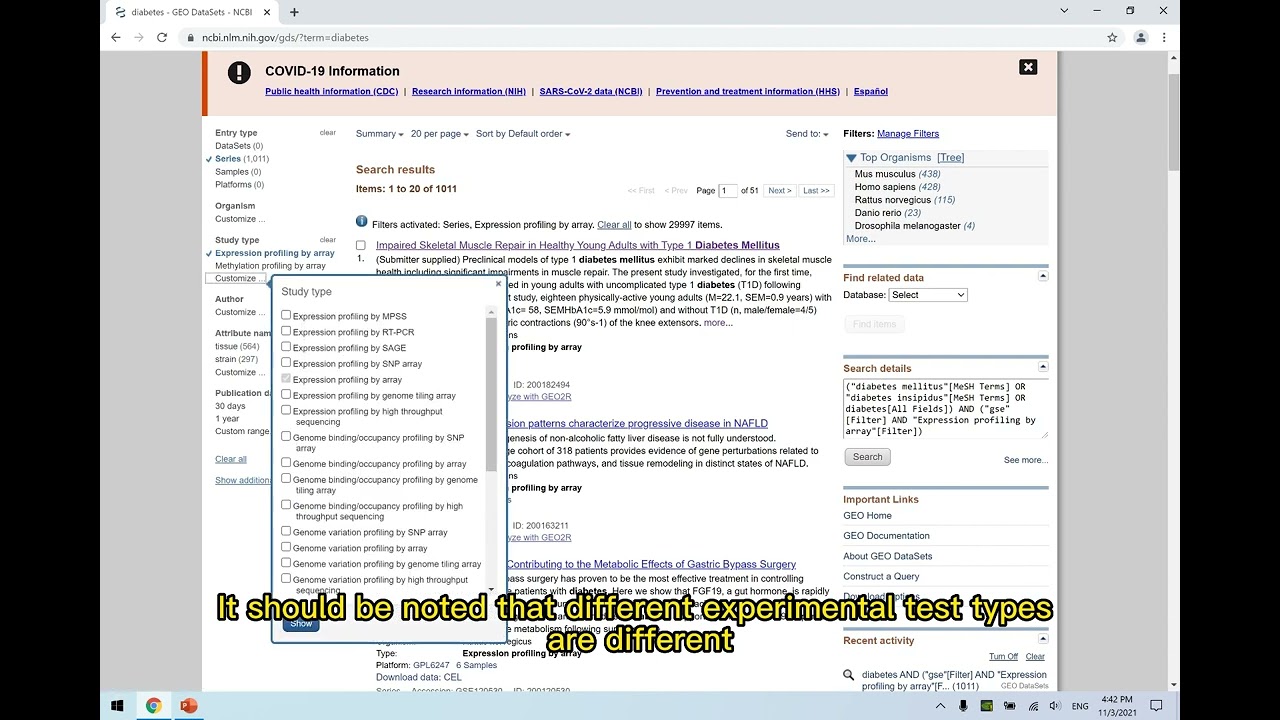The image size is (1280, 720).
Task: Close the COVID-19 Information banner
Action: tap(1028, 67)
